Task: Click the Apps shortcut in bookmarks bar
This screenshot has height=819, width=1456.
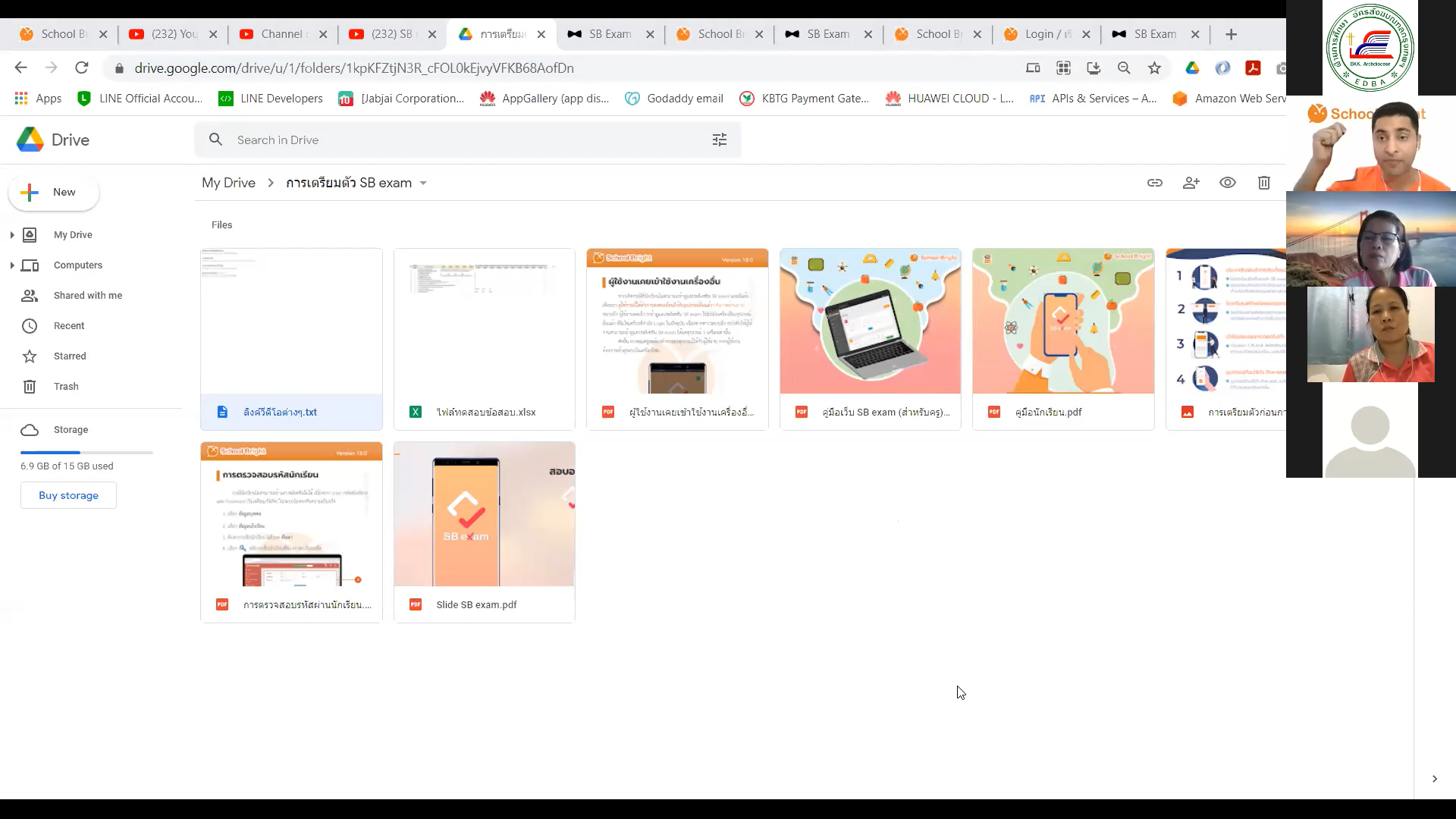Action: tap(38, 99)
